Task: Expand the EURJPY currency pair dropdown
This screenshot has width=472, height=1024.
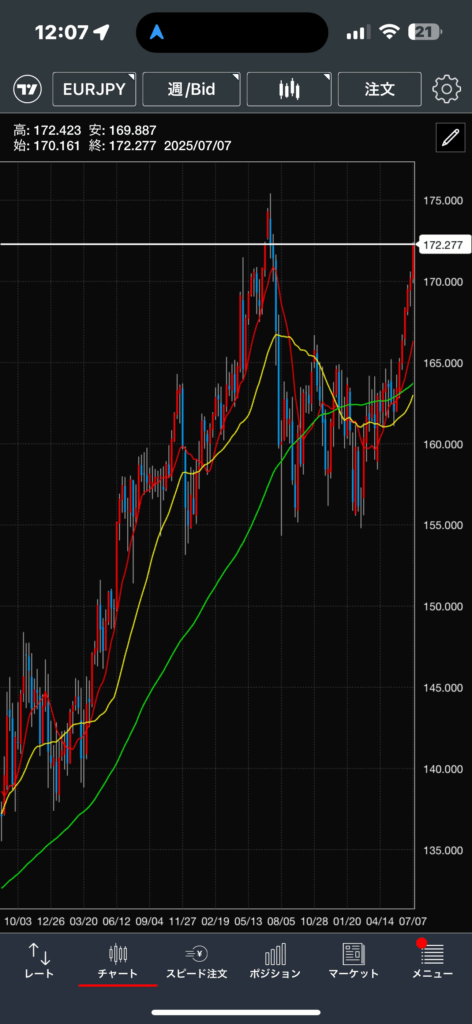Action: click(x=94, y=89)
